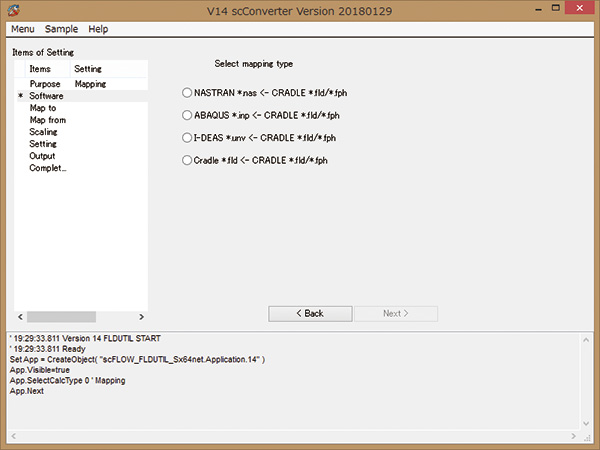Open the Sample menu

point(61,29)
